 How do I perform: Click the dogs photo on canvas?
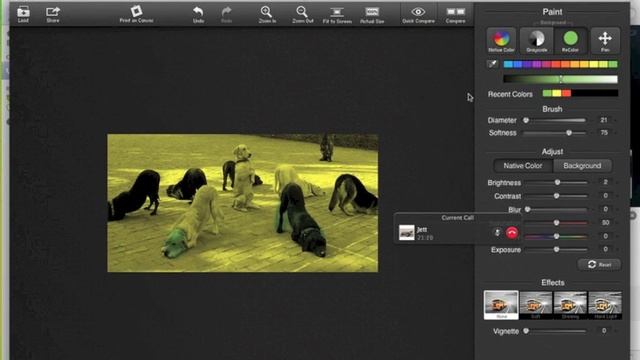pyautogui.click(x=242, y=203)
